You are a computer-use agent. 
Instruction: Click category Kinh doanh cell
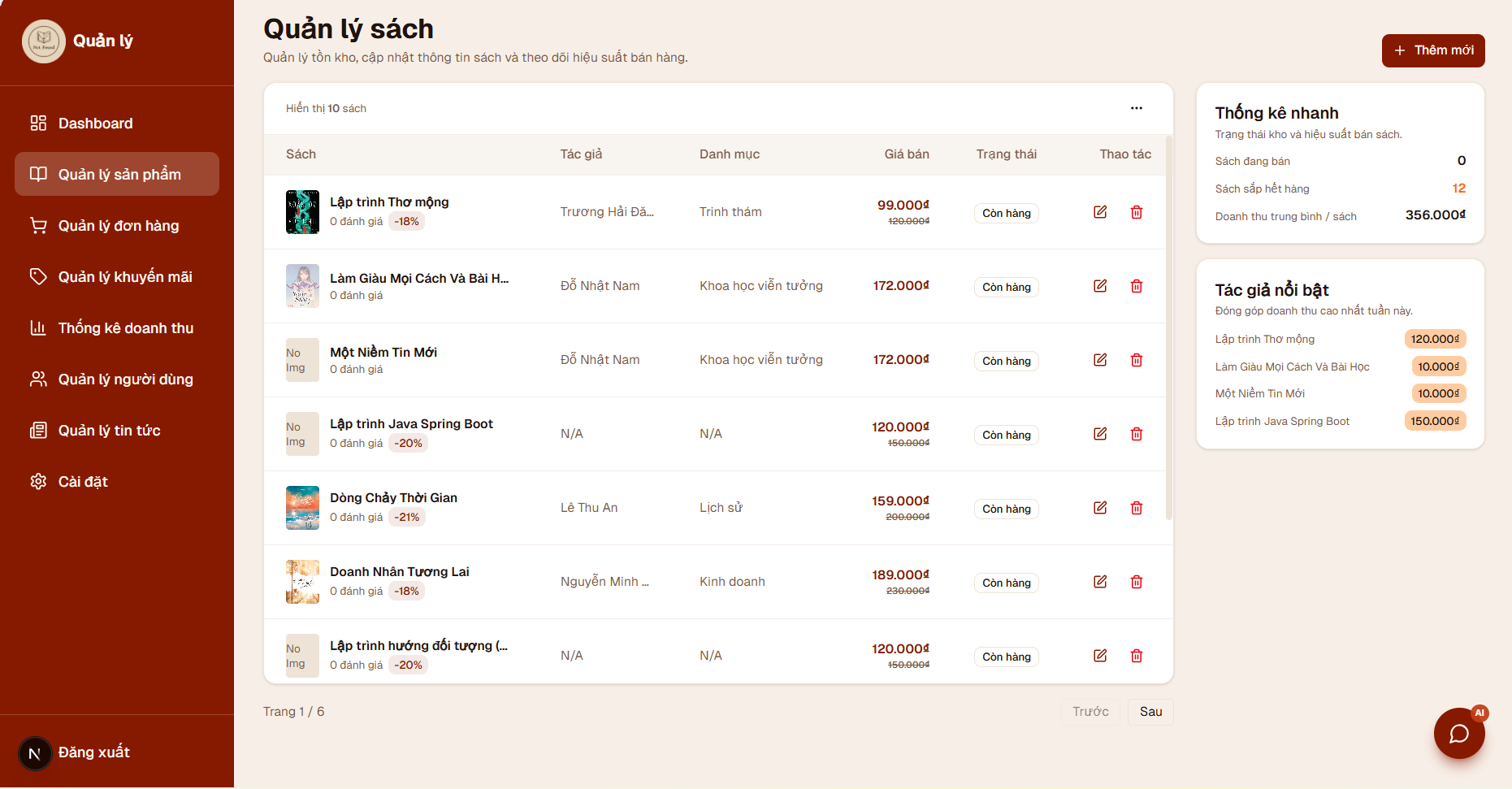coord(732,582)
